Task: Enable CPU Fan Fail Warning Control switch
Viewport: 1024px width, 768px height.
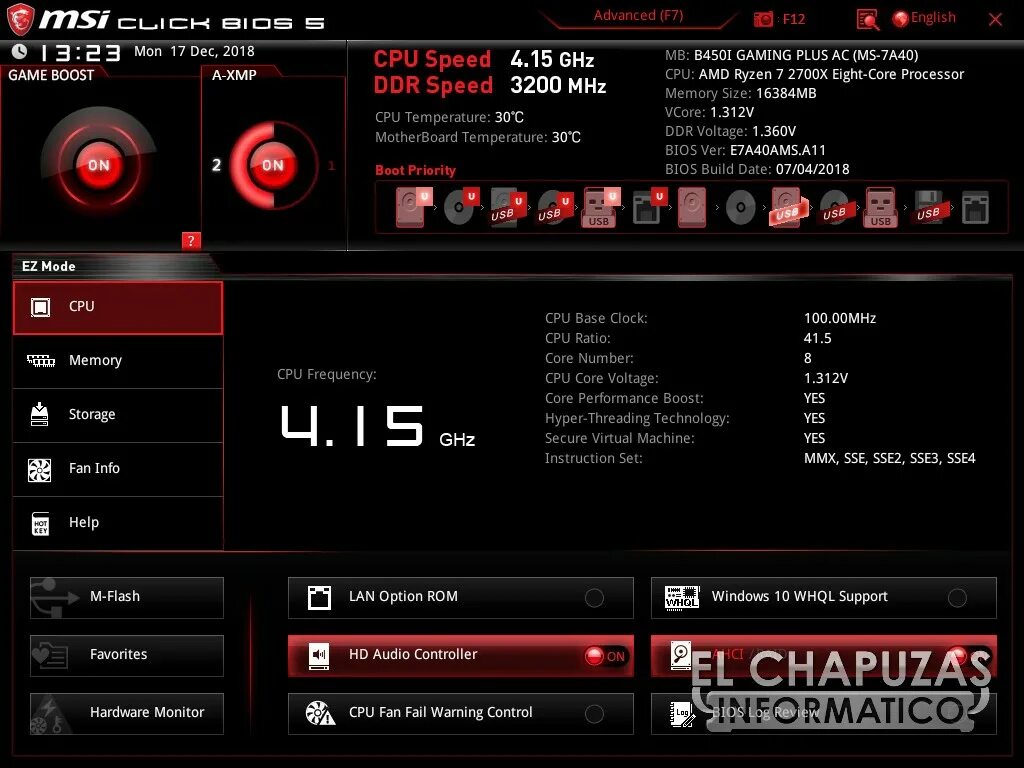Action: (x=594, y=714)
